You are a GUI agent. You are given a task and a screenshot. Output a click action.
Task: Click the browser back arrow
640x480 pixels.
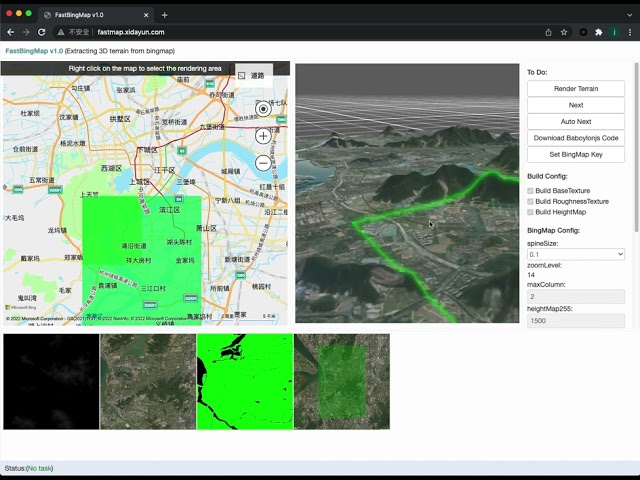click(x=11, y=32)
